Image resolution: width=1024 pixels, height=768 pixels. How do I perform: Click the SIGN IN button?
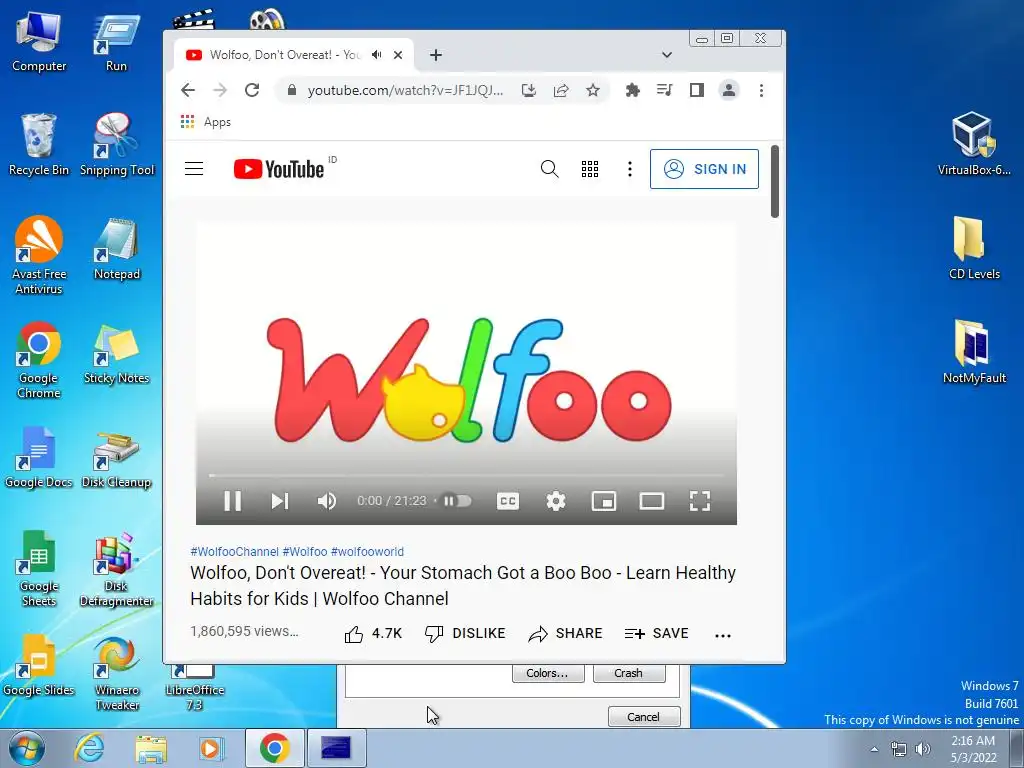[x=704, y=169]
